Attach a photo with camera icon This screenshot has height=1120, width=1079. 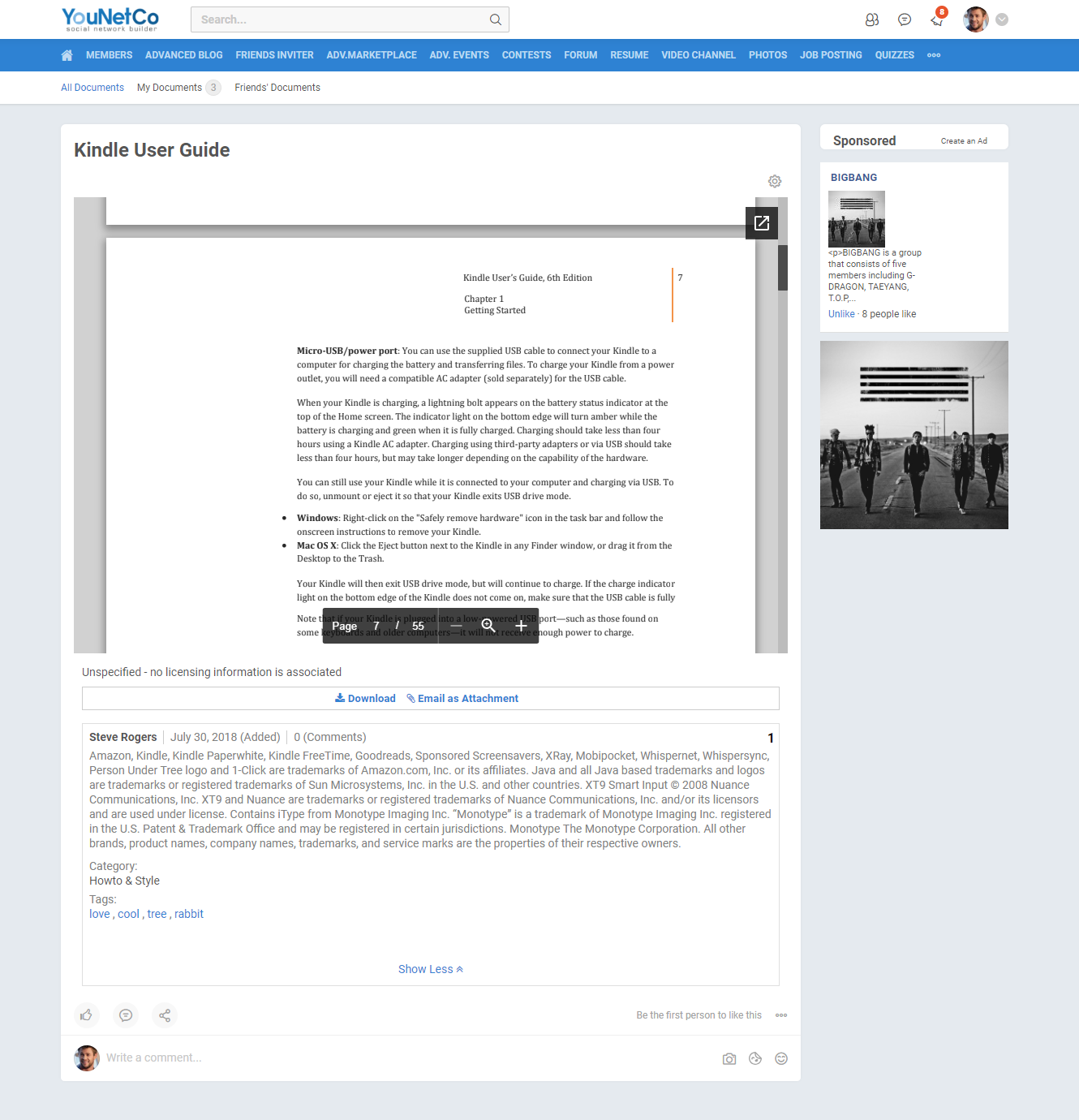(x=729, y=1058)
